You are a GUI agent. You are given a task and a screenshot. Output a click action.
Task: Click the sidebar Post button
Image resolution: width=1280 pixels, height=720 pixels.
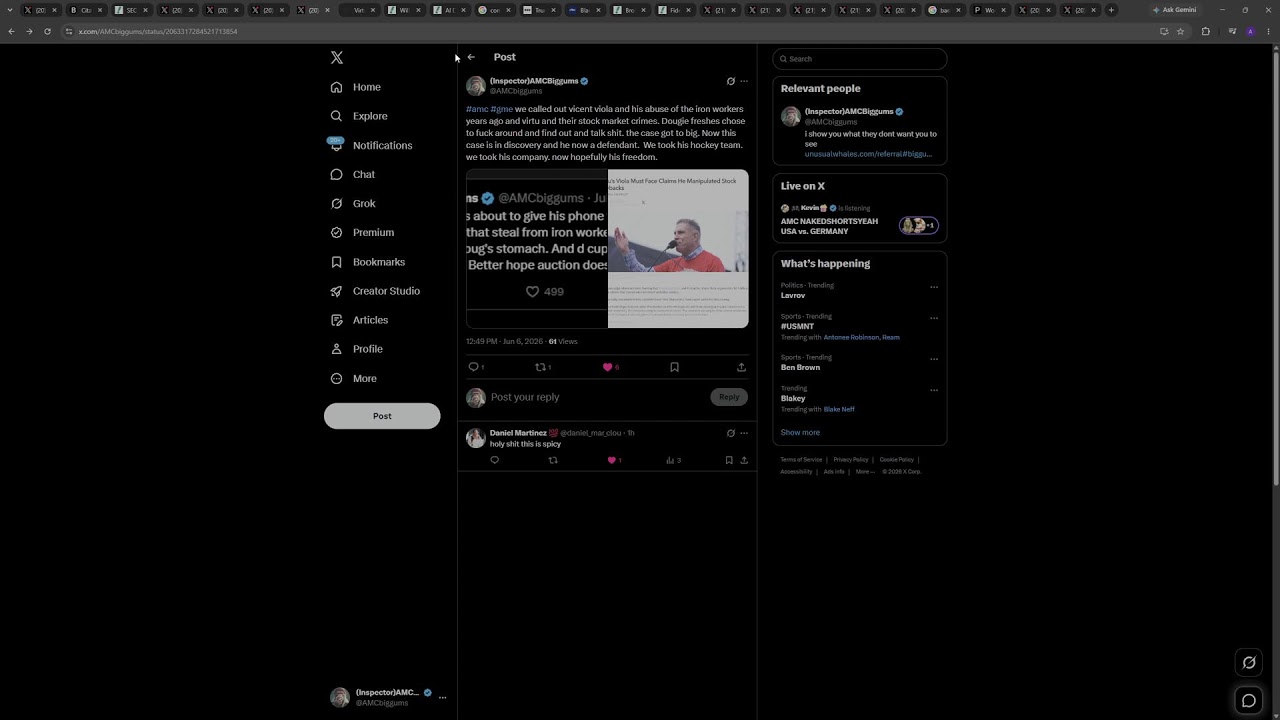pyautogui.click(x=382, y=416)
